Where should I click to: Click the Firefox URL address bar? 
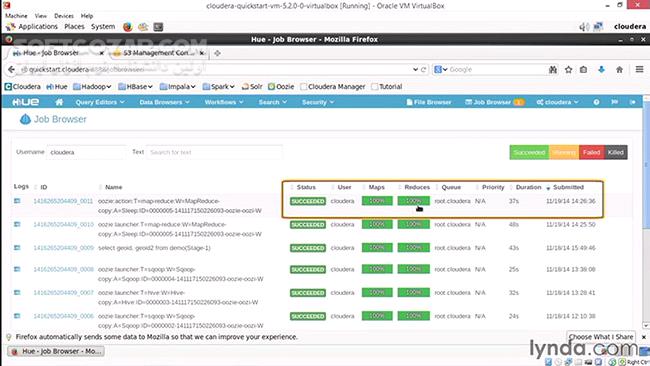pos(216,70)
